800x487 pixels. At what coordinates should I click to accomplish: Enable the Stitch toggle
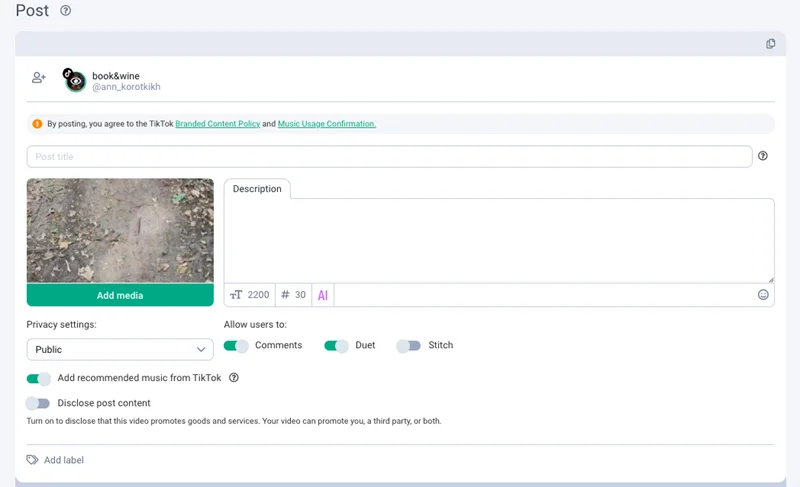tap(408, 346)
